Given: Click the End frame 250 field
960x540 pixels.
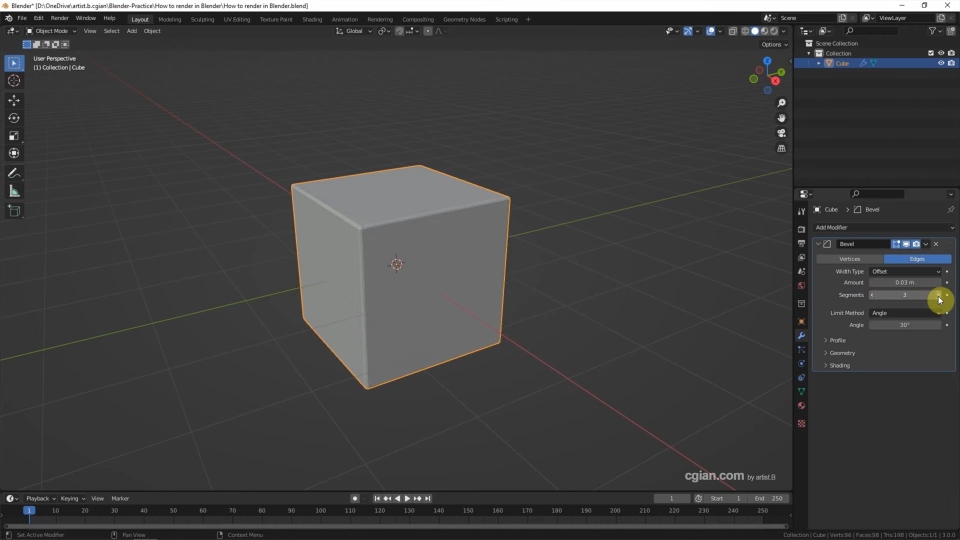Looking at the screenshot, I should (x=770, y=498).
